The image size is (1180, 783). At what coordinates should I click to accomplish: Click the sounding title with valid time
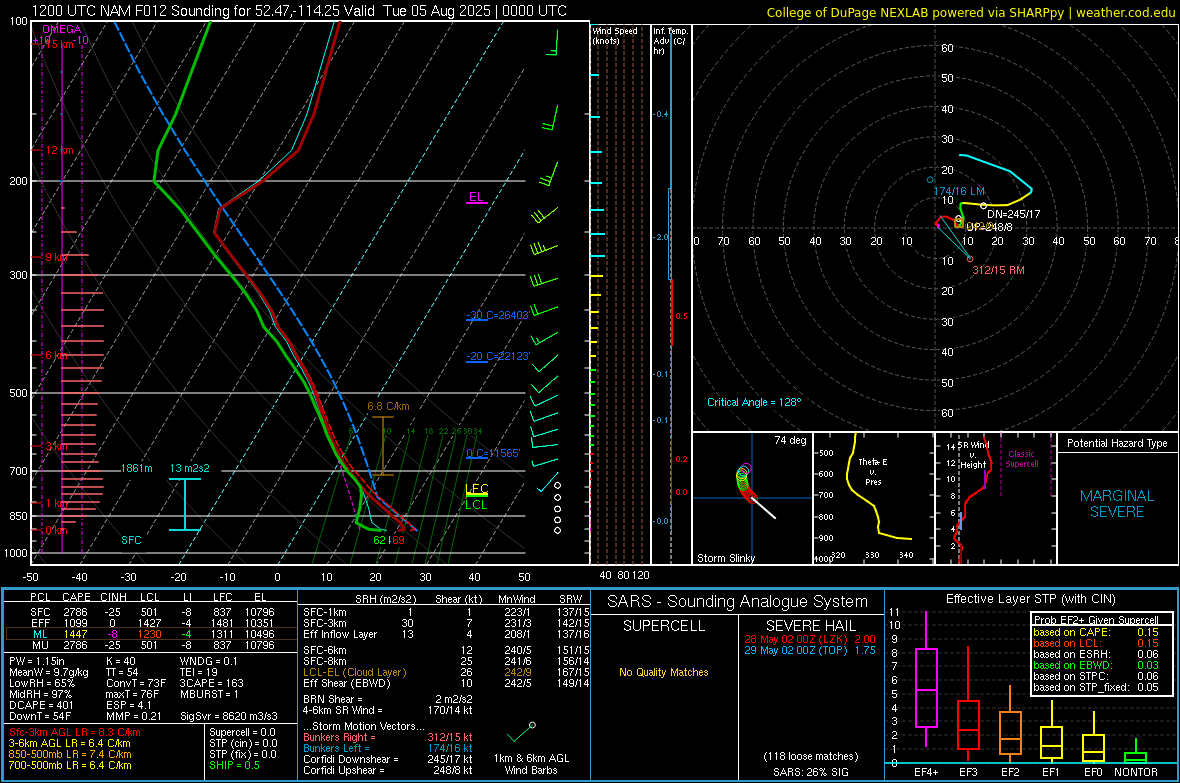pyautogui.click(x=300, y=11)
